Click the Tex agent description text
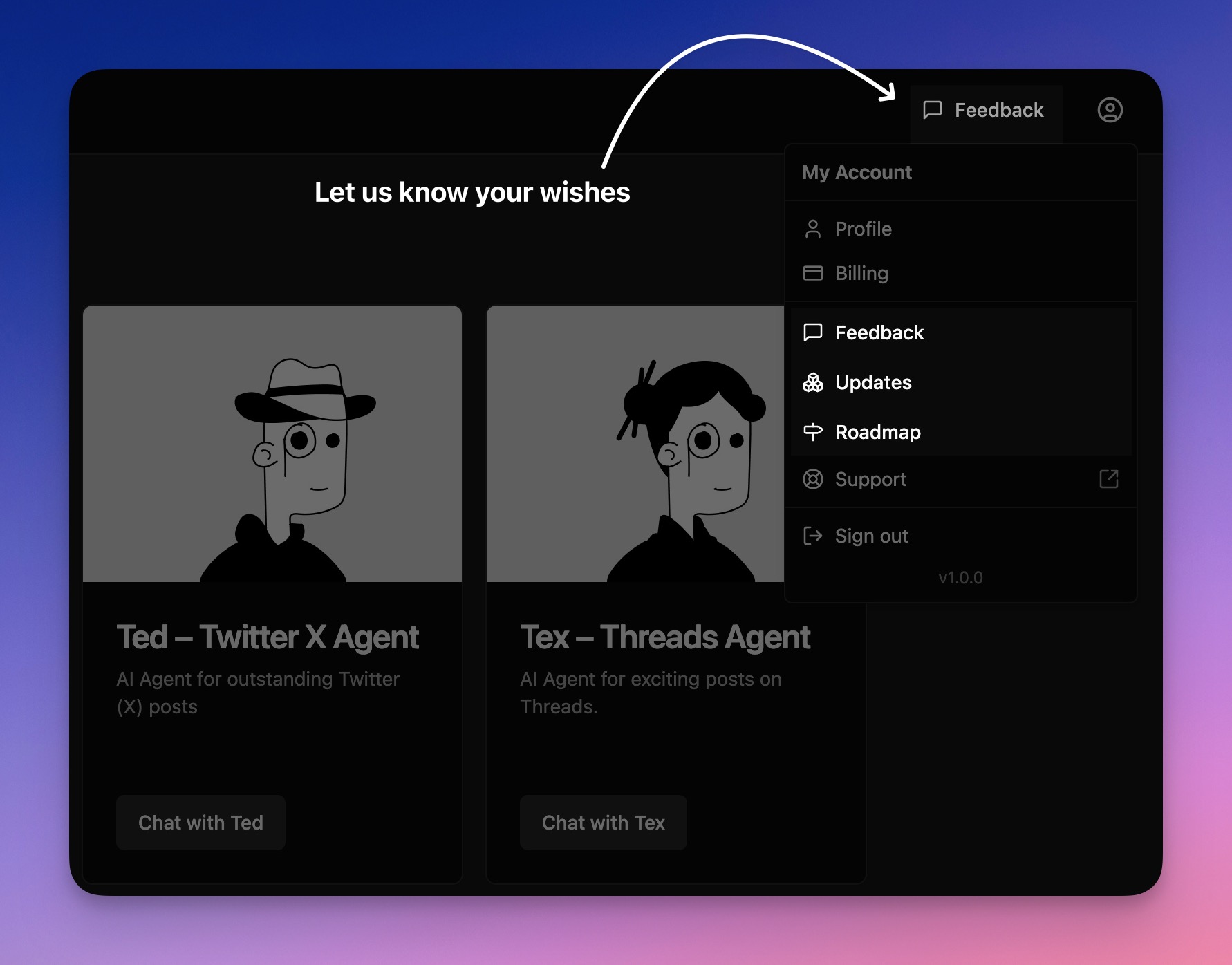This screenshot has width=1232, height=965. tap(651, 693)
